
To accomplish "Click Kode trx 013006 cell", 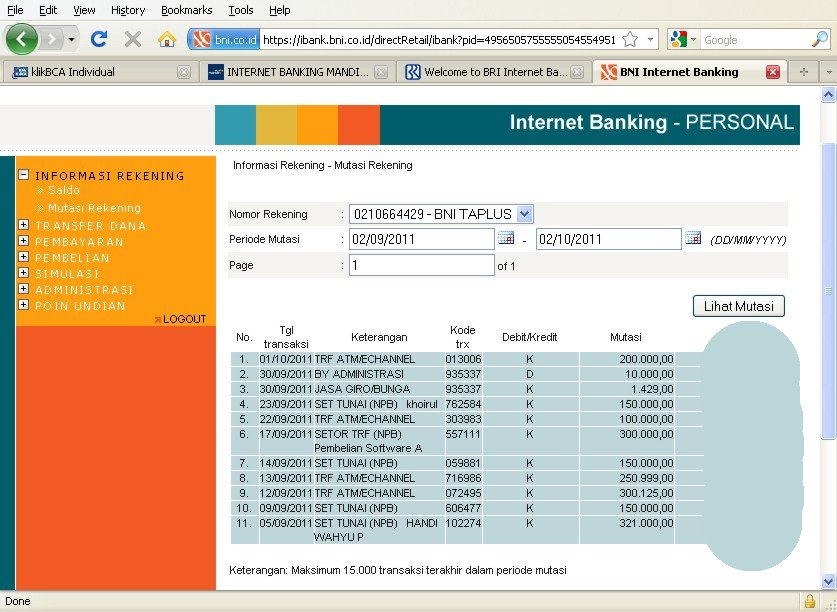I will 463,359.
